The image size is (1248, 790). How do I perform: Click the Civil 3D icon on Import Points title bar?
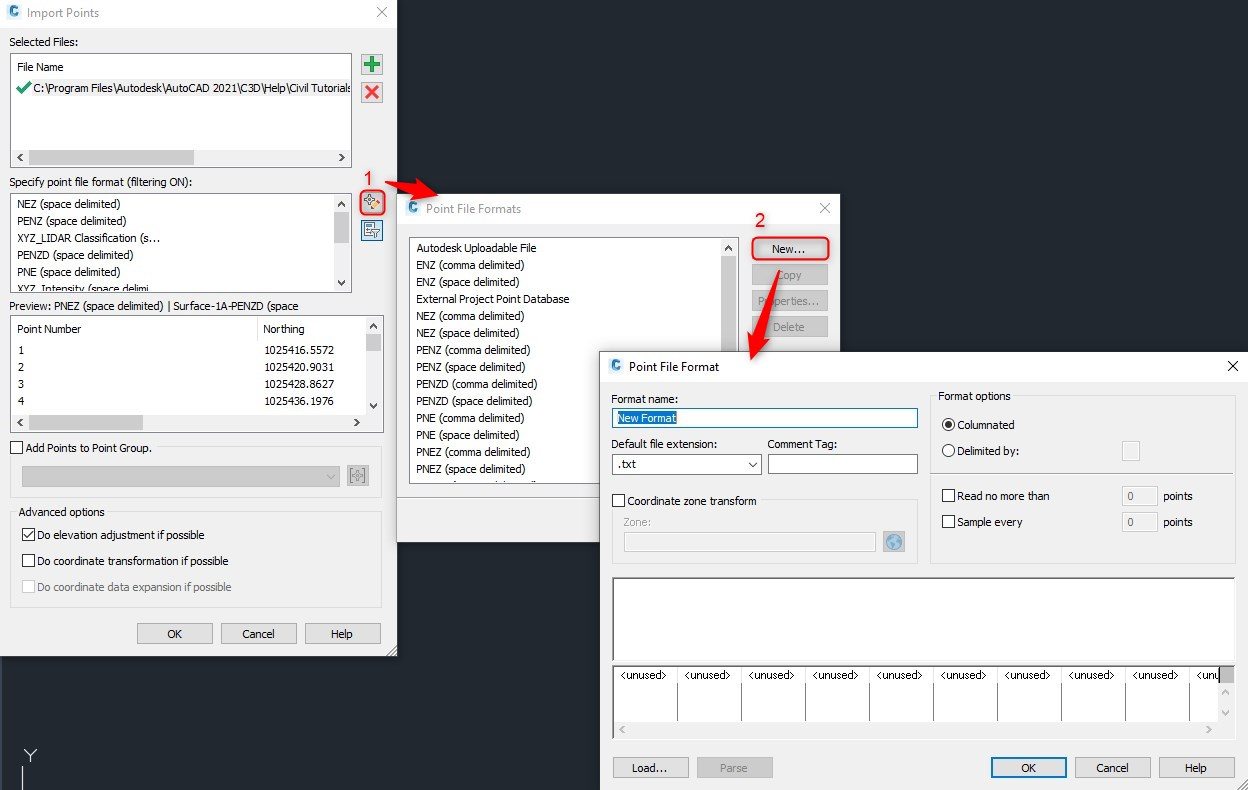14,13
